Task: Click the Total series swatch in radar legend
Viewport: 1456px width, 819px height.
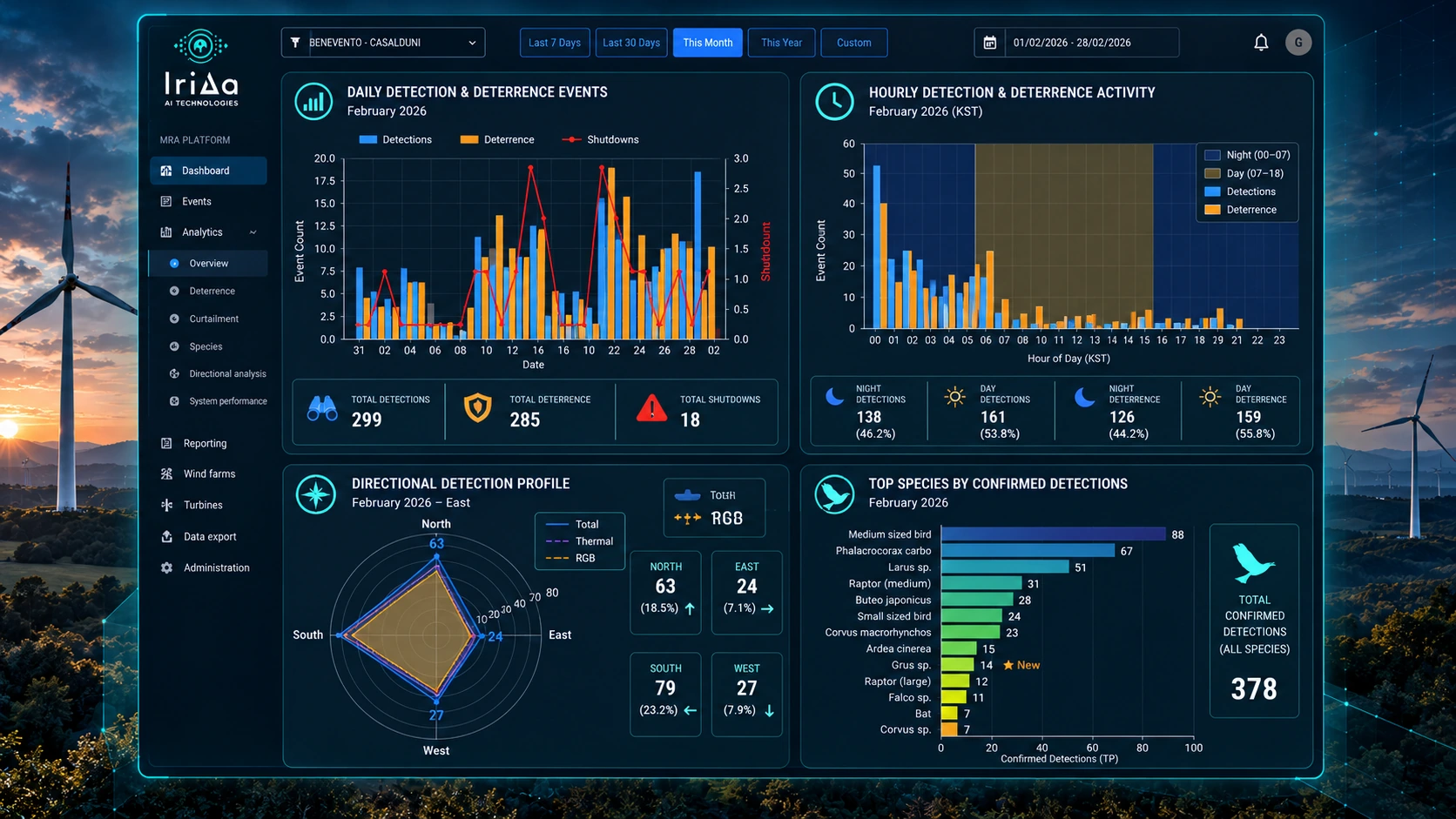Action: pos(557,524)
